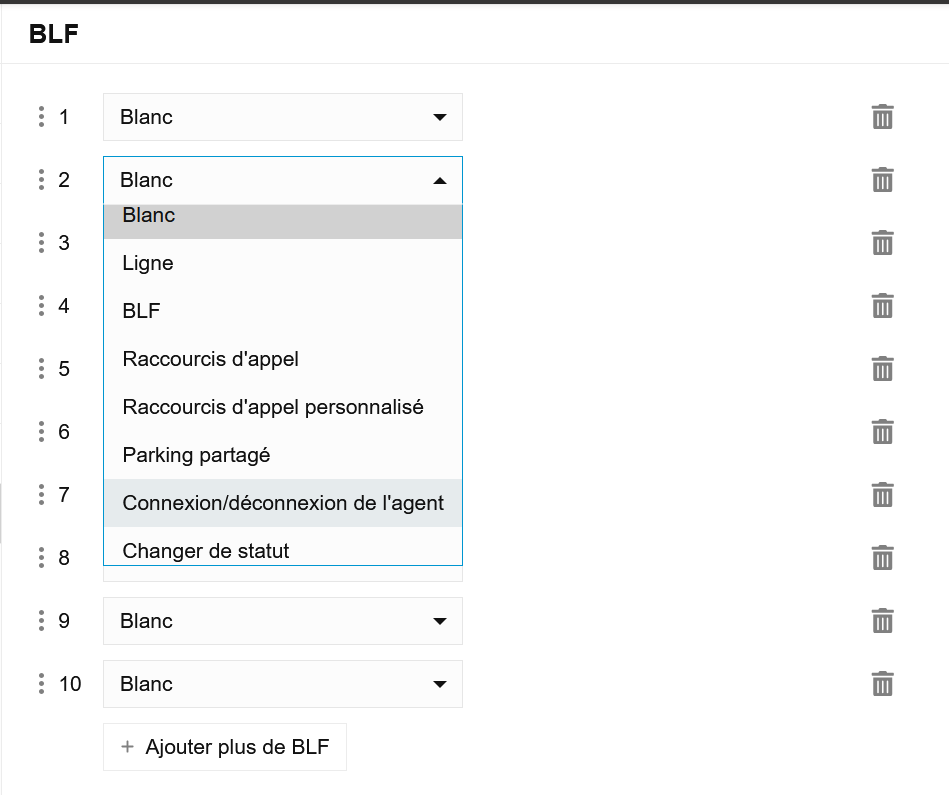
Task: Expand the row 9 Blanc dropdown
Action: pyautogui.click(x=282, y=621)
